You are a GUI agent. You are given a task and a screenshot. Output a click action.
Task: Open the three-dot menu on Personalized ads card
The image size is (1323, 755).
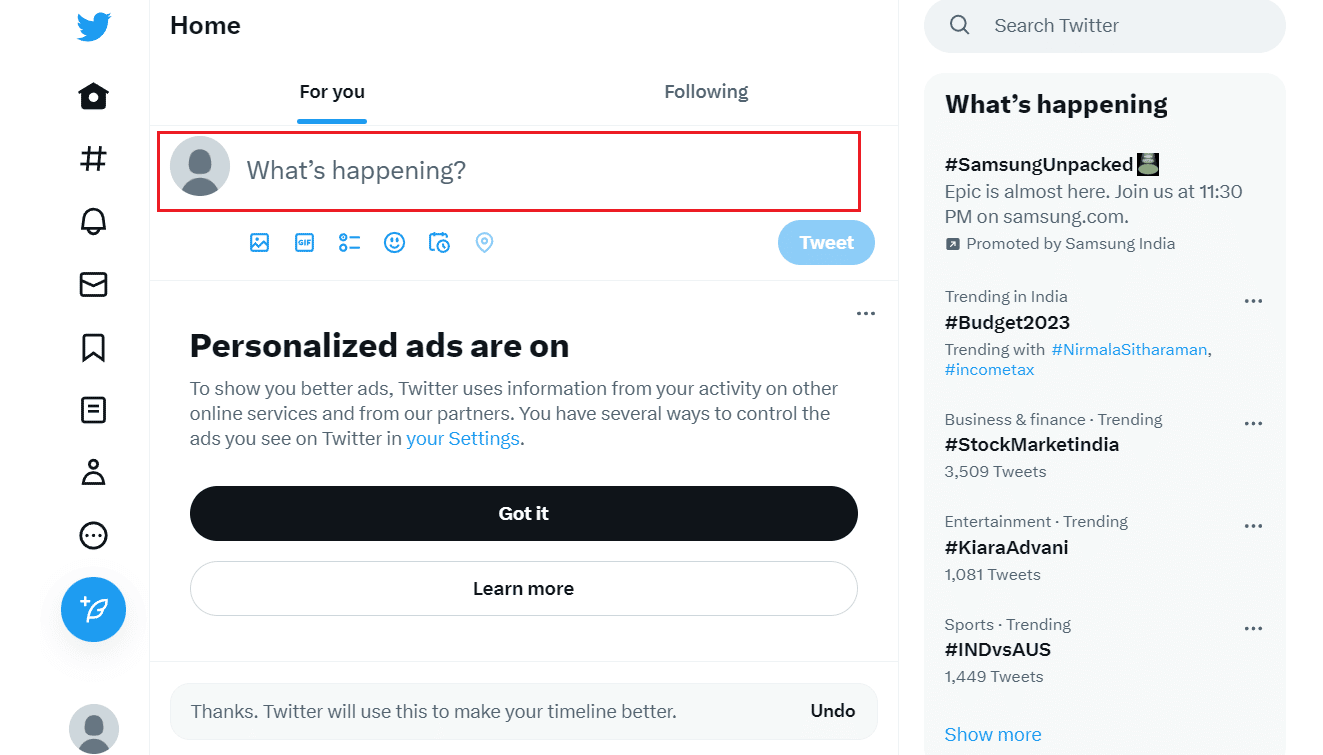click(866, 314)
